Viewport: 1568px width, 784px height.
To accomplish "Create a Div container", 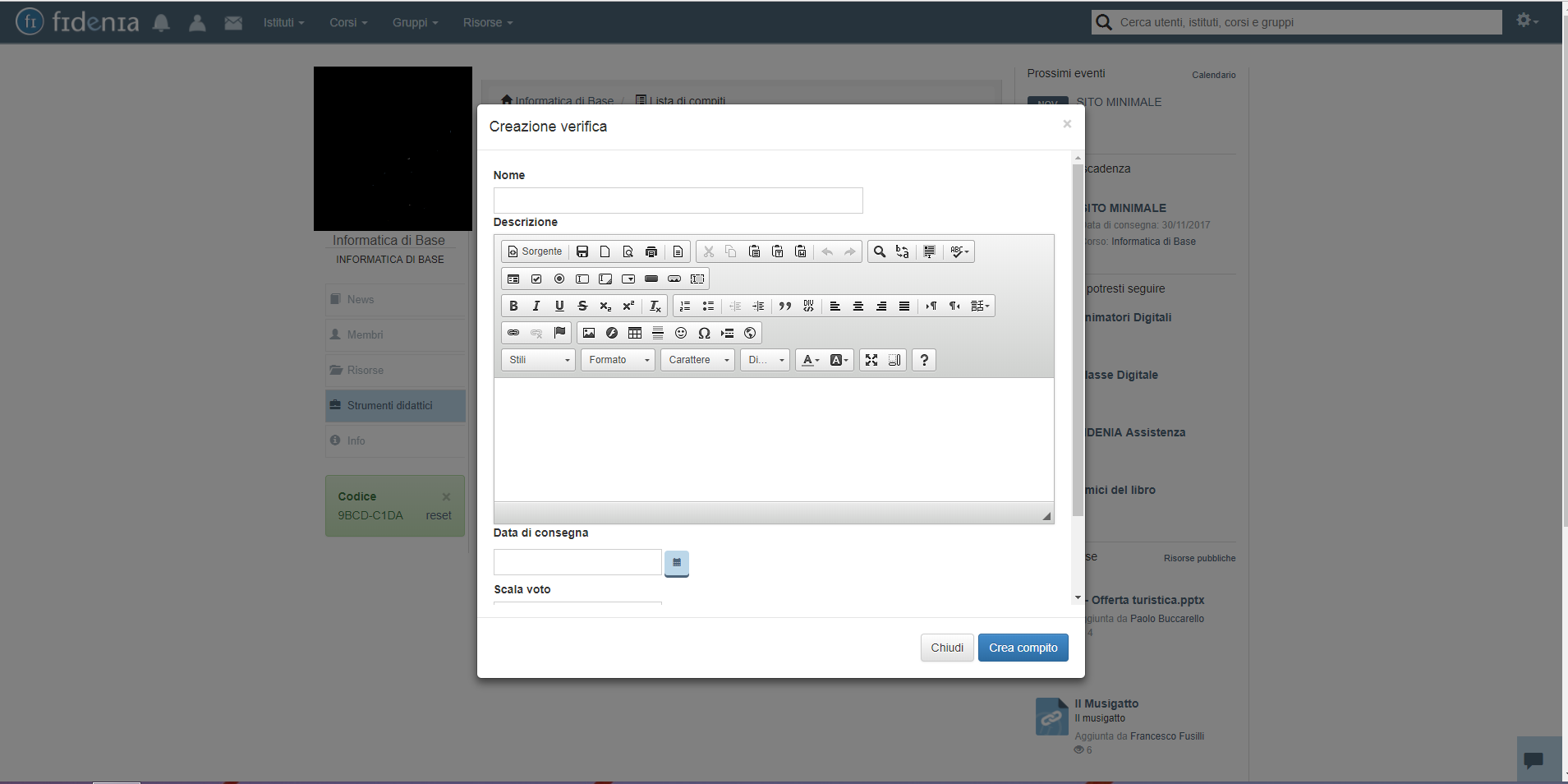I will 808,306.
